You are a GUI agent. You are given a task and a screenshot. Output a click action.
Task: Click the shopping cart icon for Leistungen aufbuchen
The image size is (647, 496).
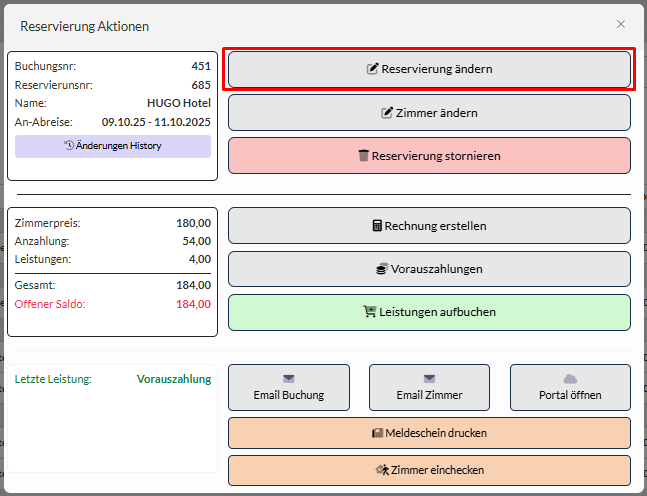(x=369, y=312)
